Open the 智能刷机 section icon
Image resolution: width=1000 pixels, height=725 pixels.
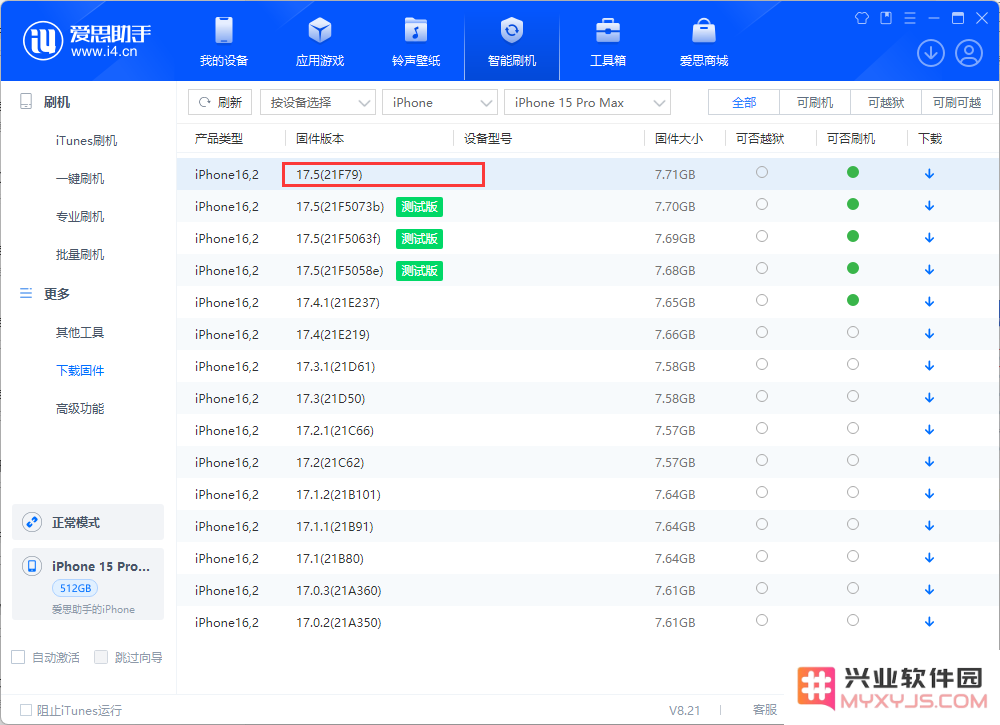coord(511,30)
